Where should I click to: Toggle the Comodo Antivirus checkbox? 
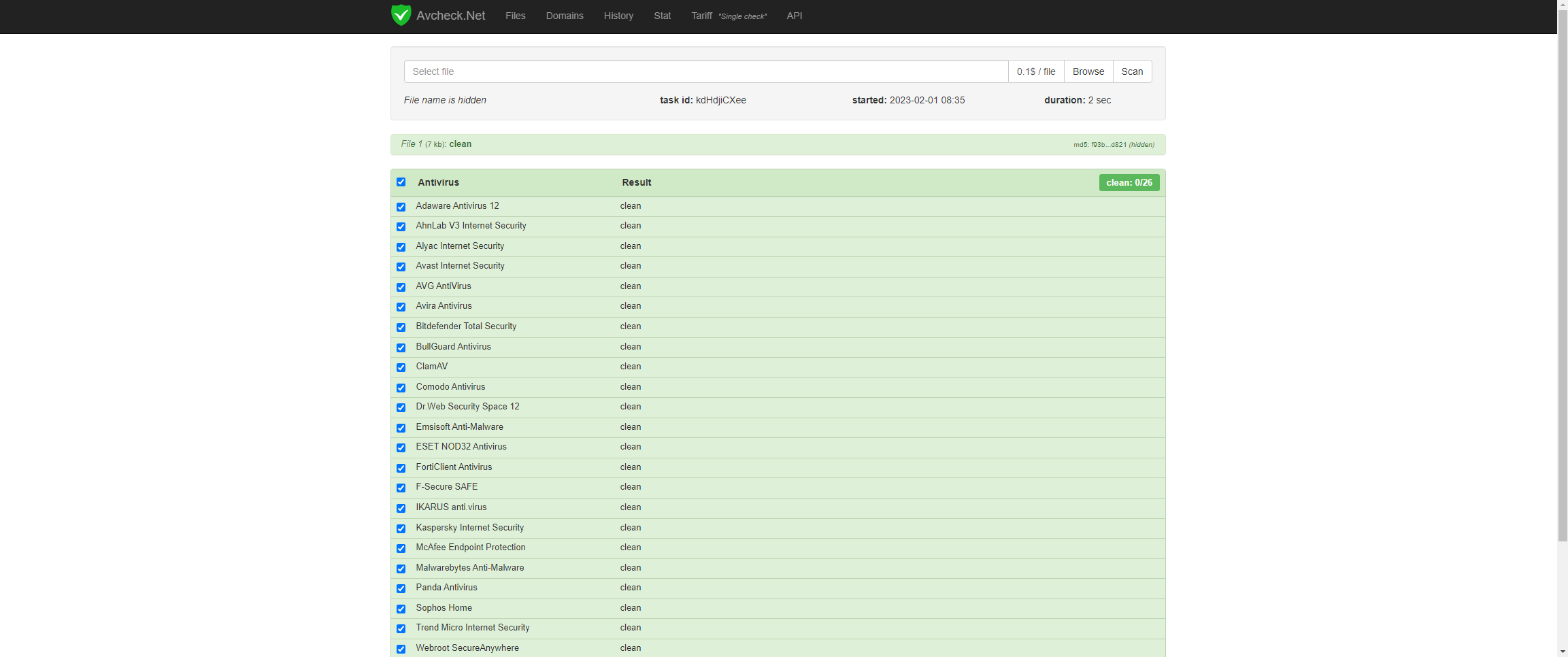(x=401, y=388)
